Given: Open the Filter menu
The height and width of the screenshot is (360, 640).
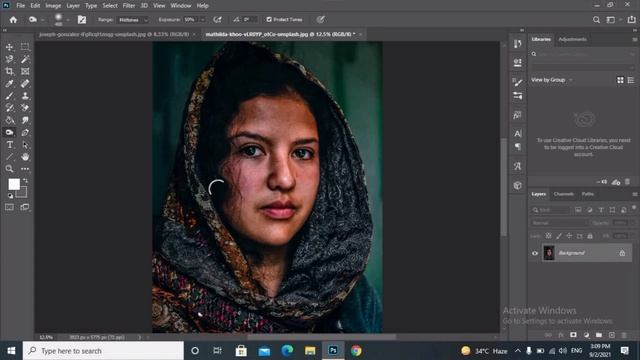Looking at the screenshot, I should (x=129, y=6).
